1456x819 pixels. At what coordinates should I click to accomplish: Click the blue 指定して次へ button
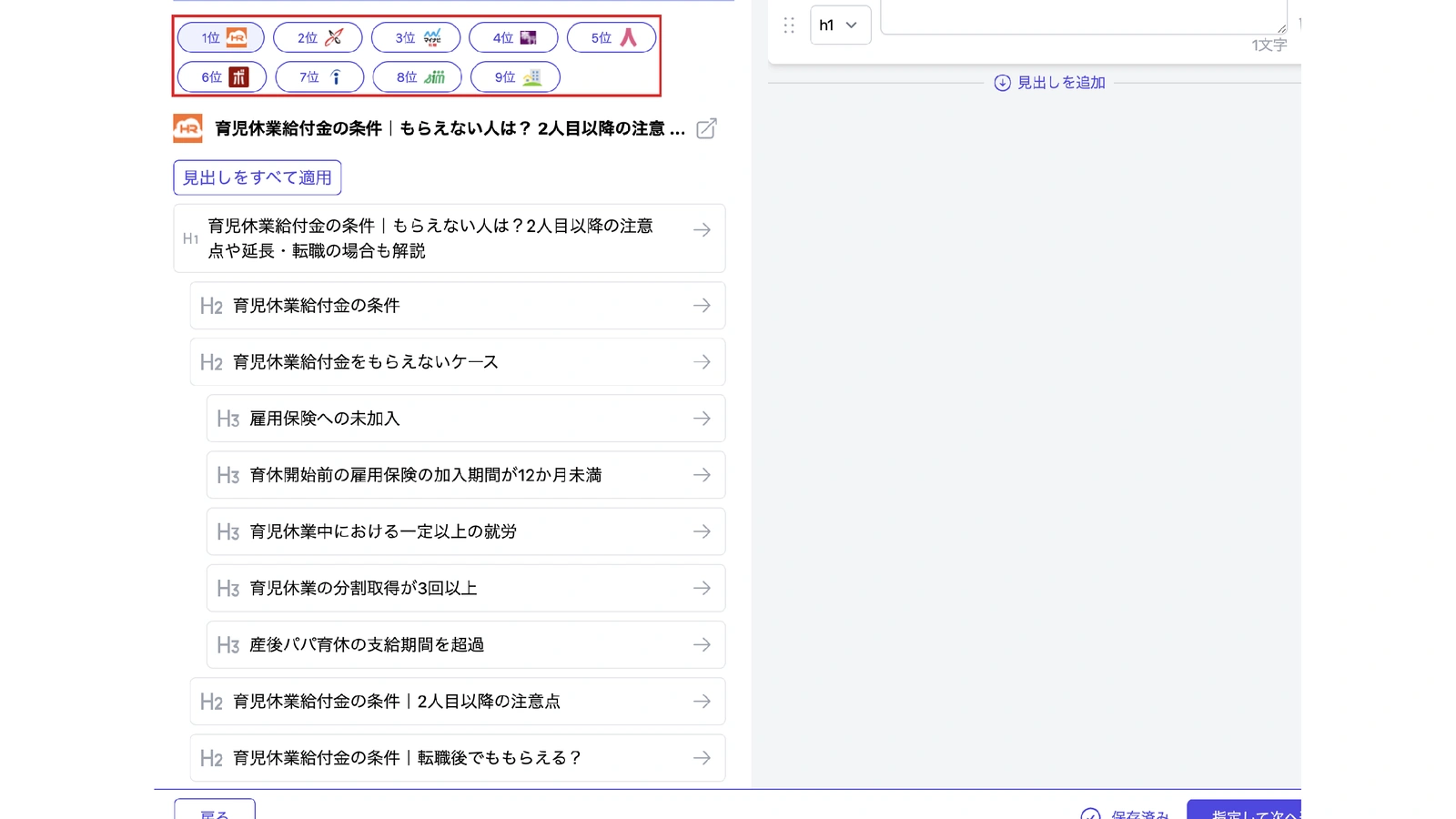(1244, 810)
